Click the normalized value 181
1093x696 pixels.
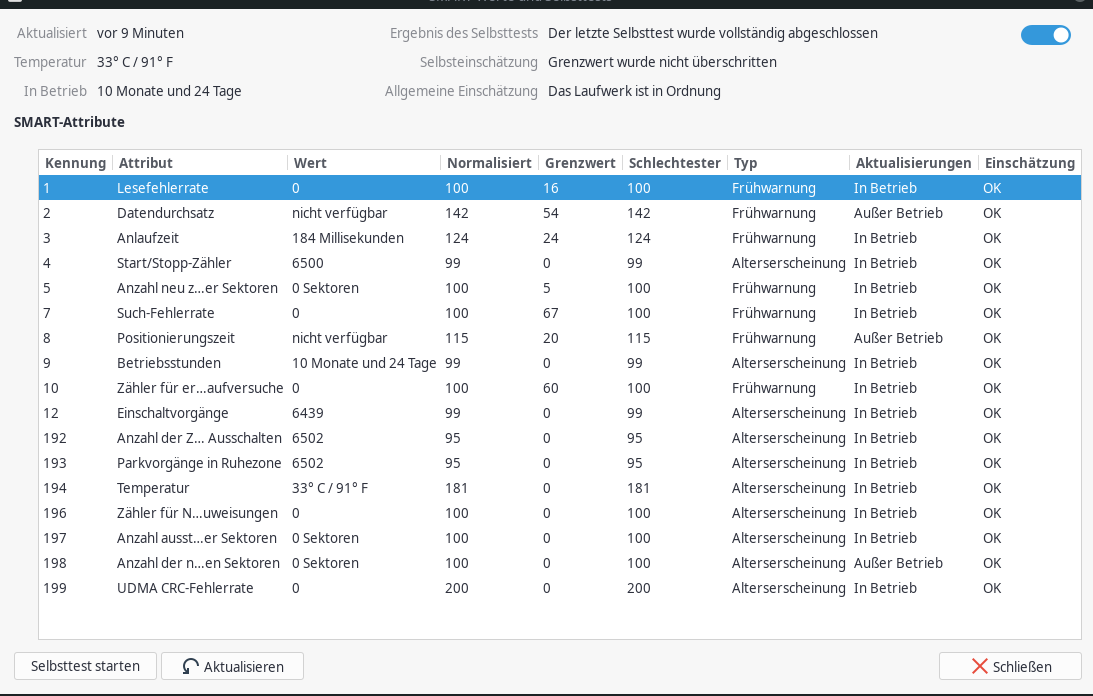tap(457, 488)
